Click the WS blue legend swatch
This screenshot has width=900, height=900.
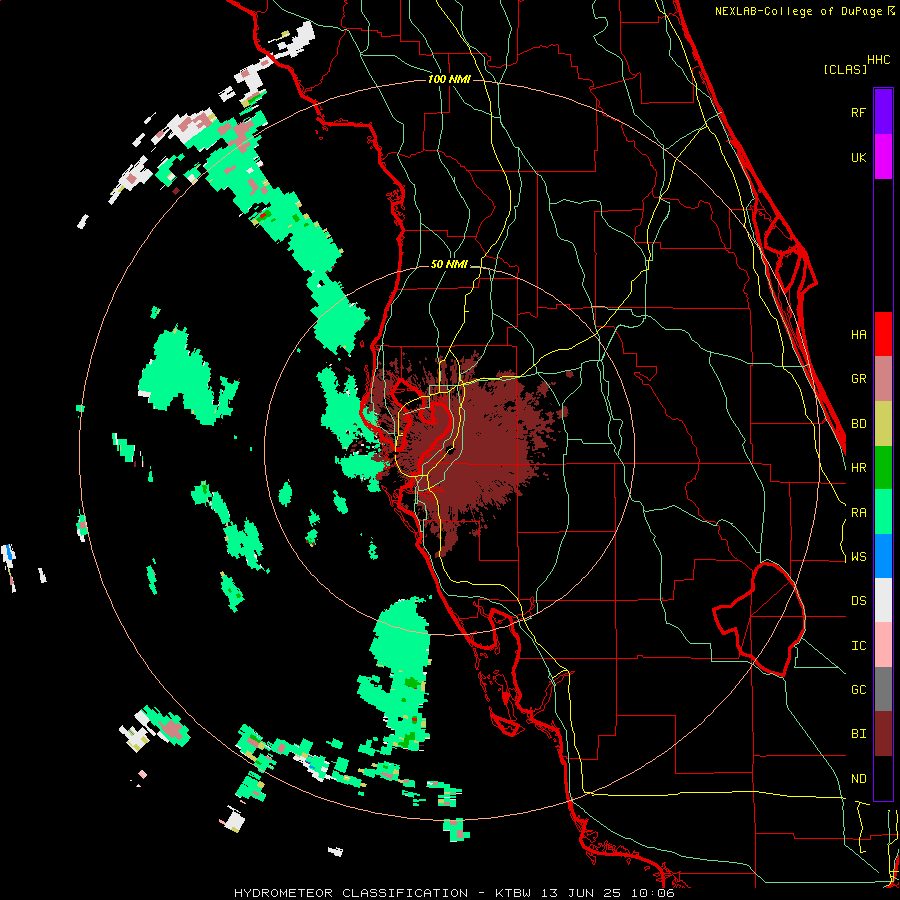pos(883,556)
